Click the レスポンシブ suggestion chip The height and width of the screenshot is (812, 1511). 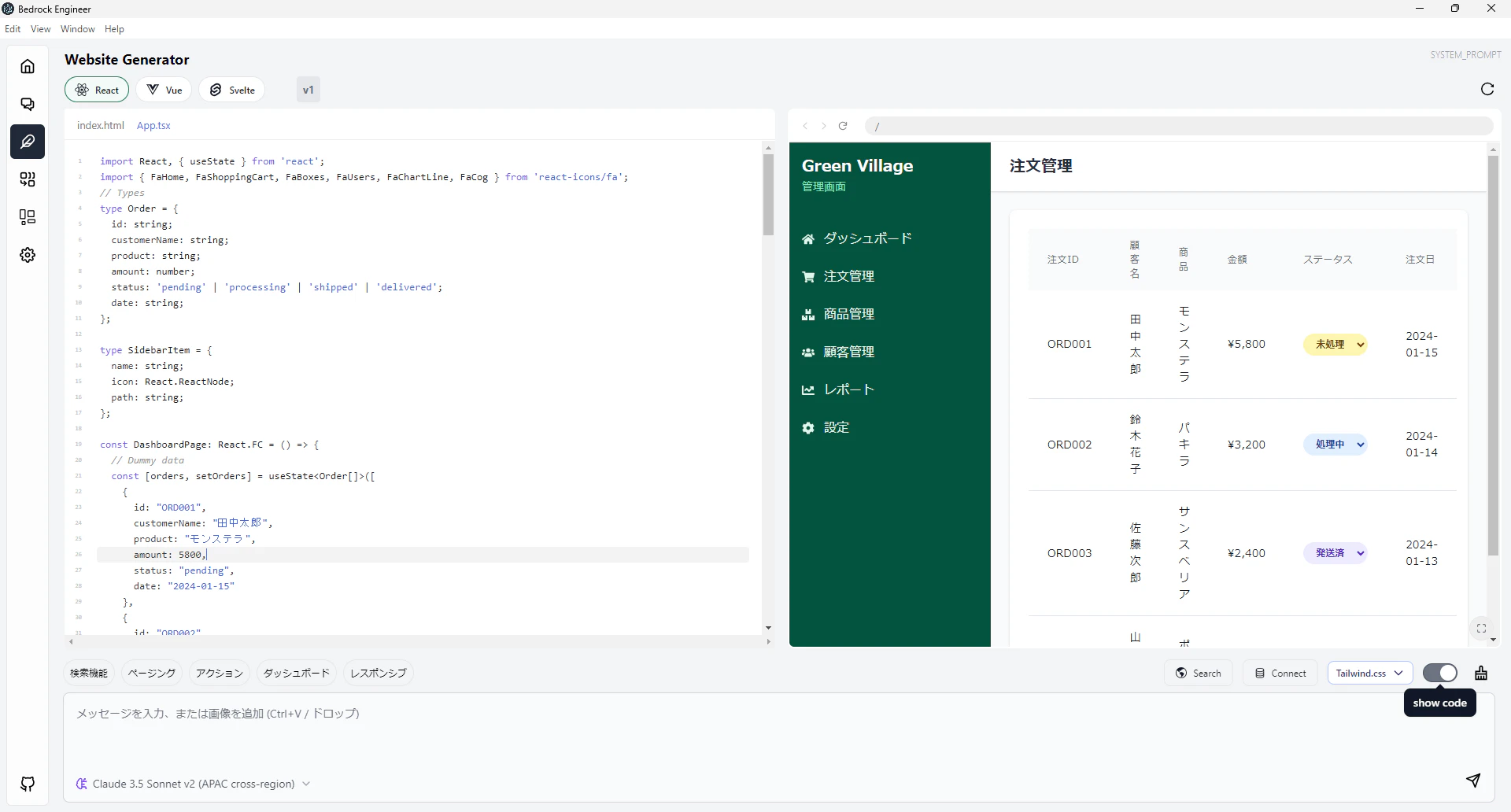[x=379, y=673]
